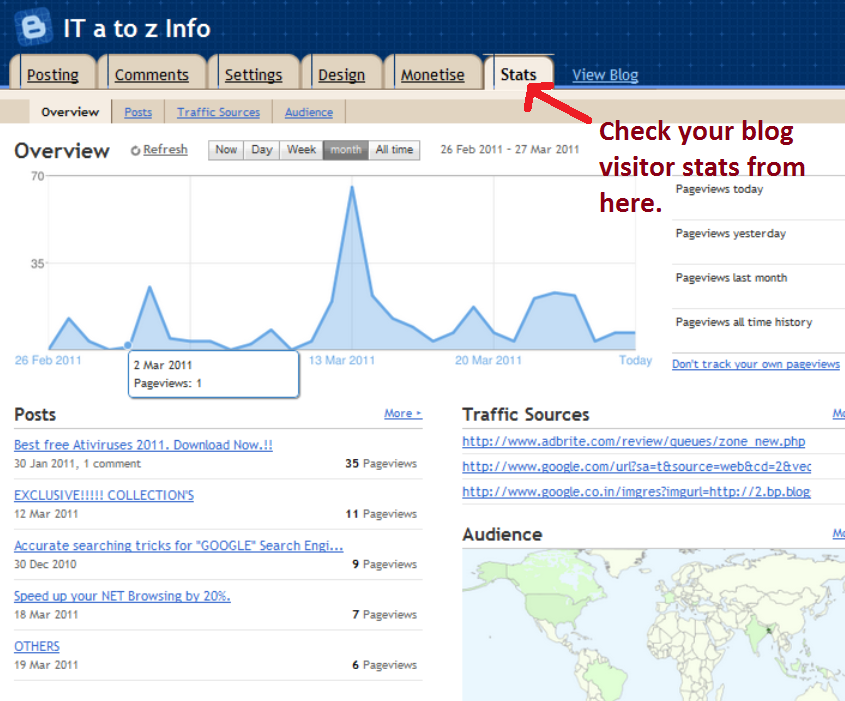845x701 pixels.
Task: Click the Refresh link
Action: click(165, 149)
